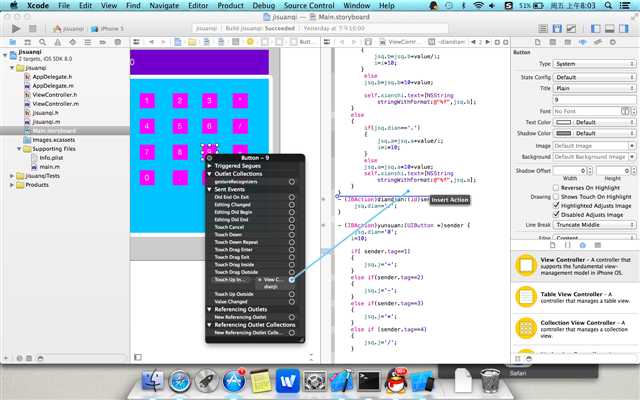Expand the jisuanqiTests group
The width and height of the screenshot is (640, 400).
pos(11,176)
